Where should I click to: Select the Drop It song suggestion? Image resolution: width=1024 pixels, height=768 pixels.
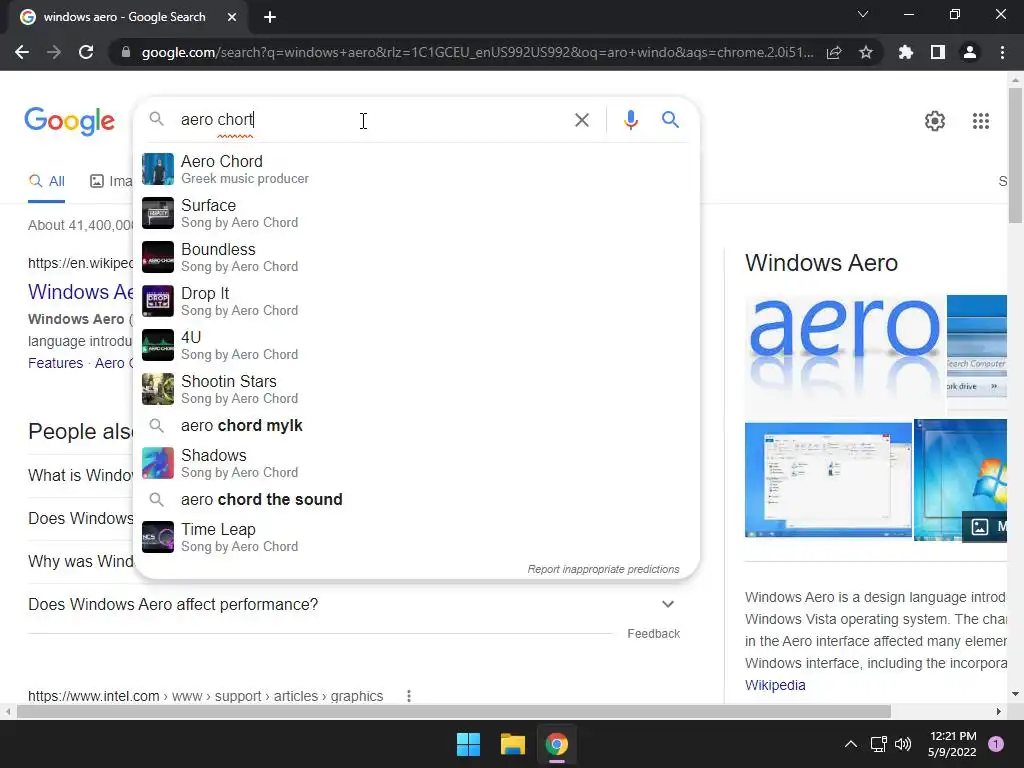(417, 301)
